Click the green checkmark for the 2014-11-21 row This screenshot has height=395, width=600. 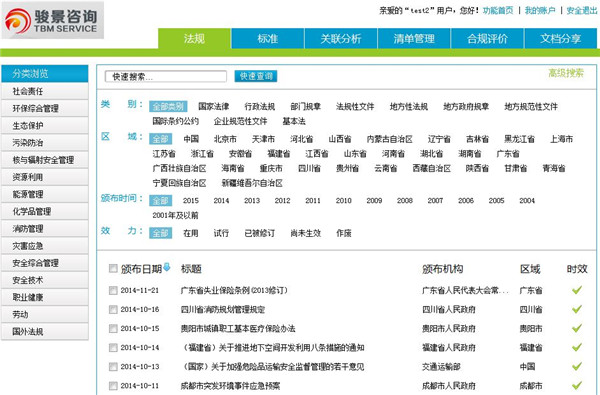tap(577, 290)
